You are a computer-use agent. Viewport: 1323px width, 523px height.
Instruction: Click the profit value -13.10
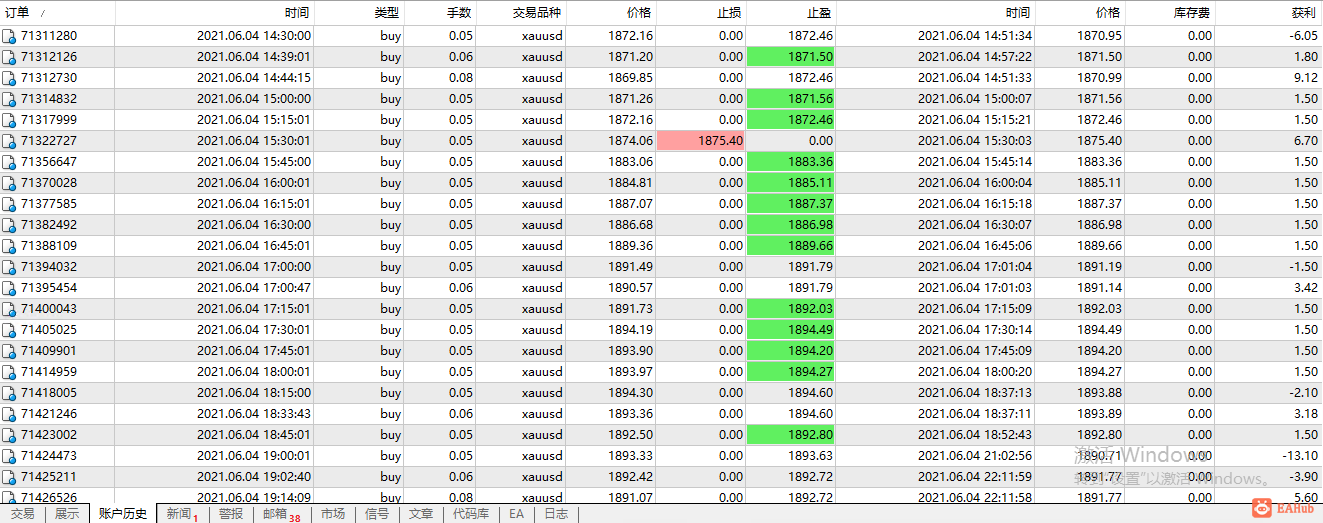[1300, 456]
